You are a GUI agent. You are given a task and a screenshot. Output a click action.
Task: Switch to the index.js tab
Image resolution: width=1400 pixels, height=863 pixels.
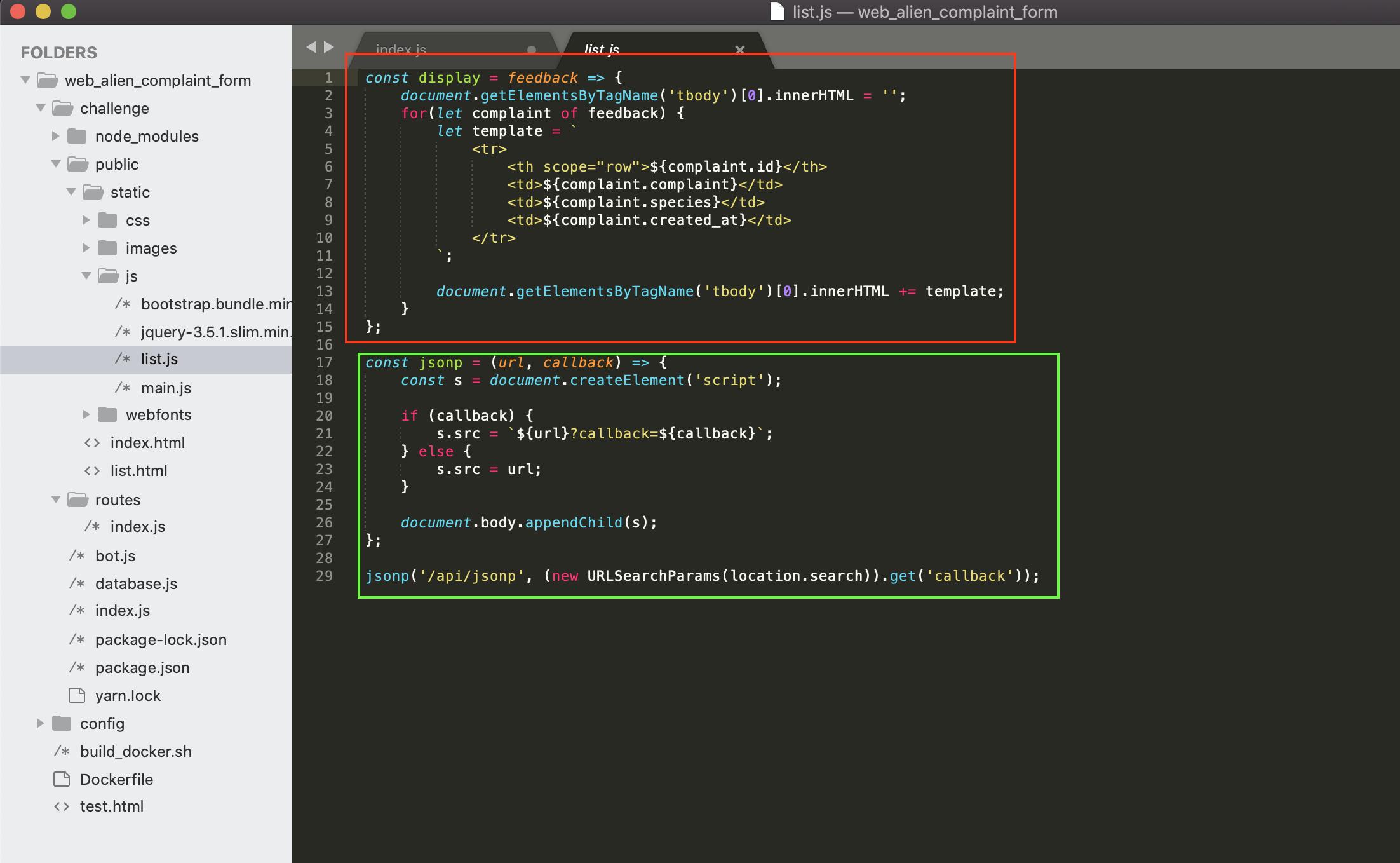click(401, 50)
